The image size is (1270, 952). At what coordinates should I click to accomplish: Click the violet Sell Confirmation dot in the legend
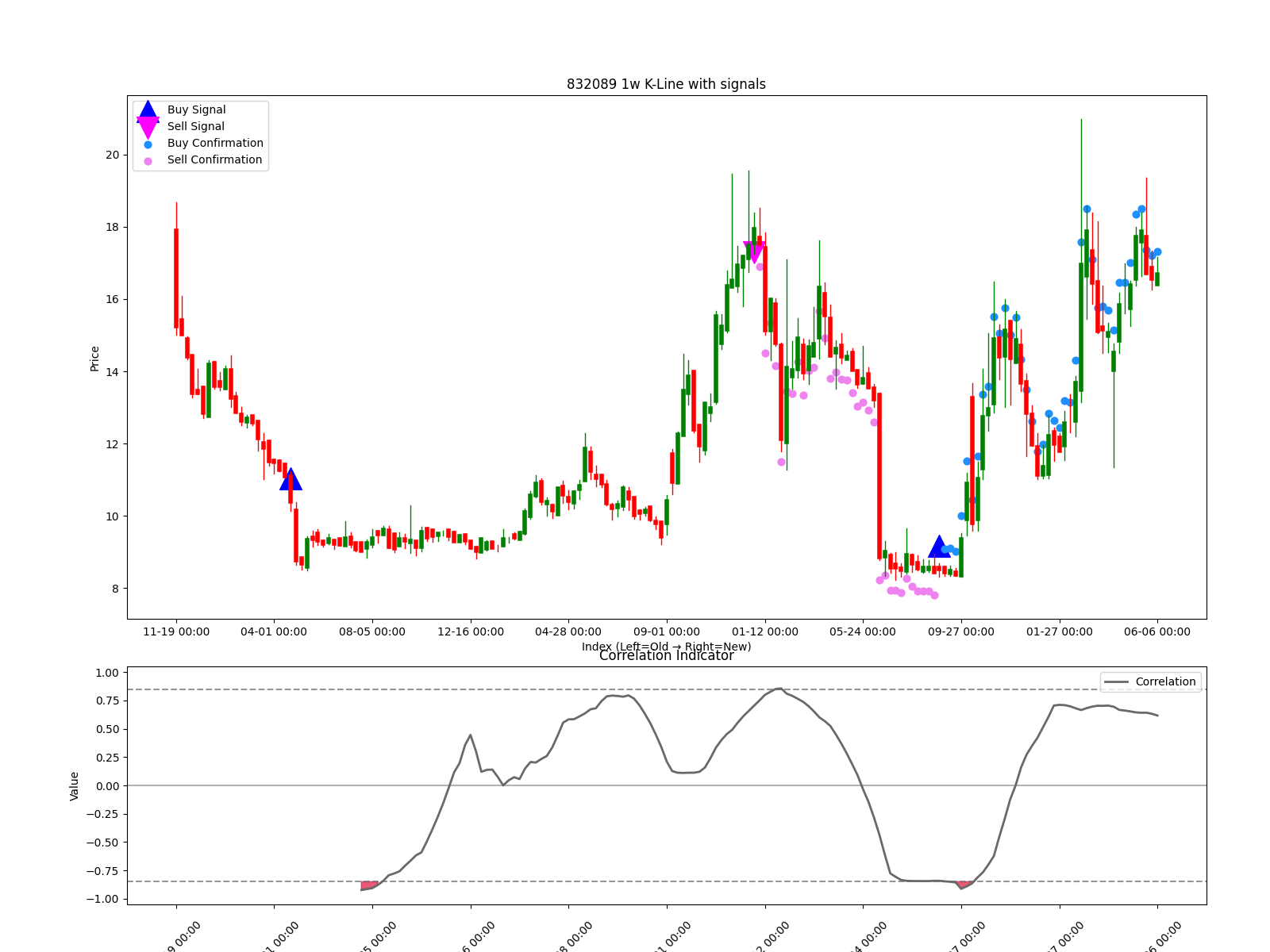point(148,161)
